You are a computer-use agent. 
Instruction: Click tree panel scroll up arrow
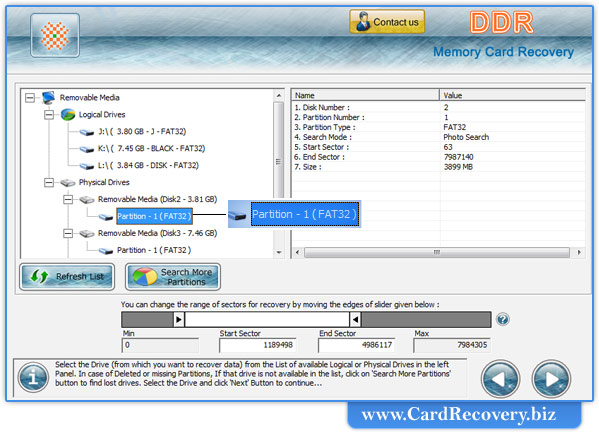[279, 95]
